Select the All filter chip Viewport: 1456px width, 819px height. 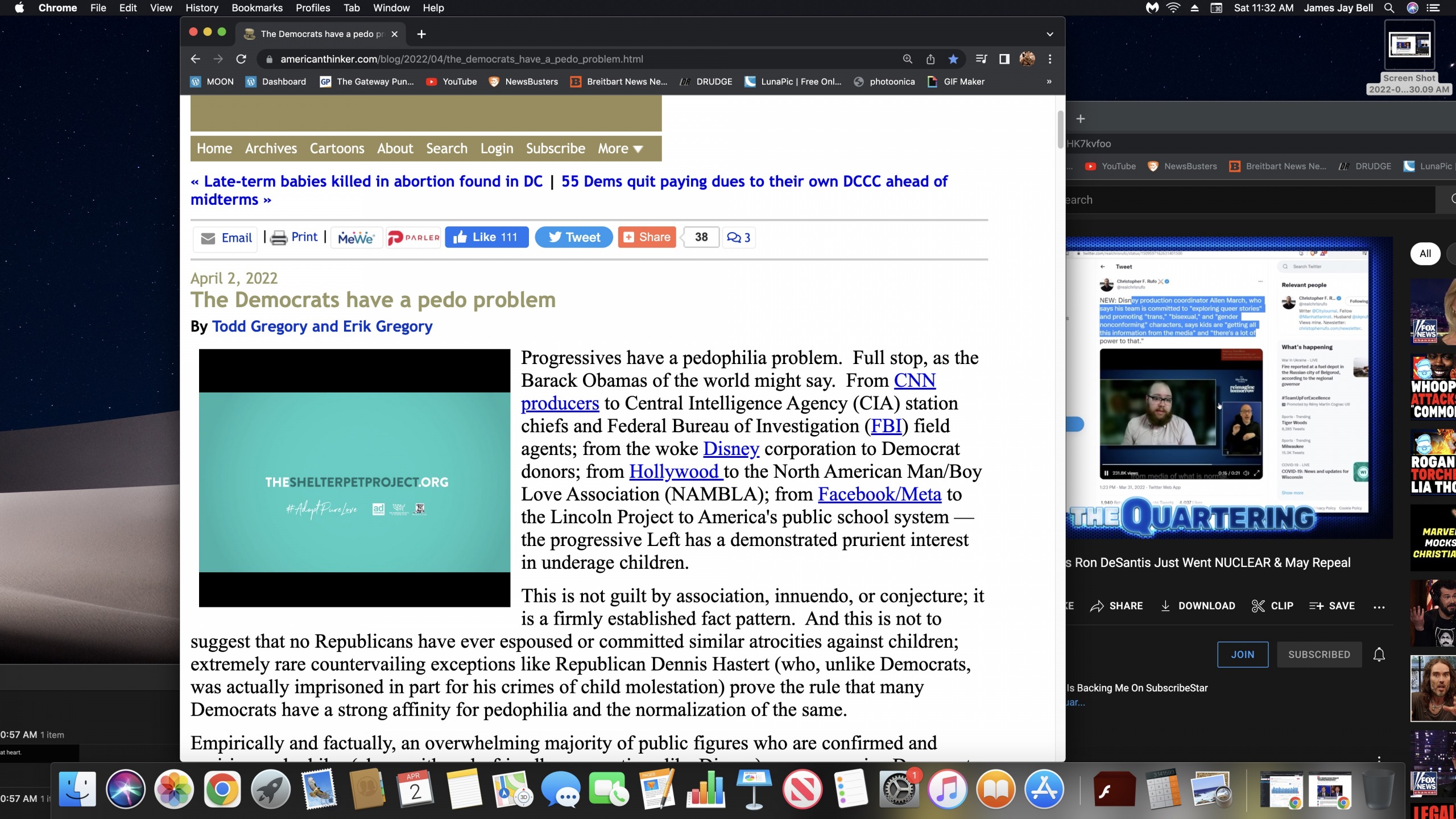click(1425, 254)
